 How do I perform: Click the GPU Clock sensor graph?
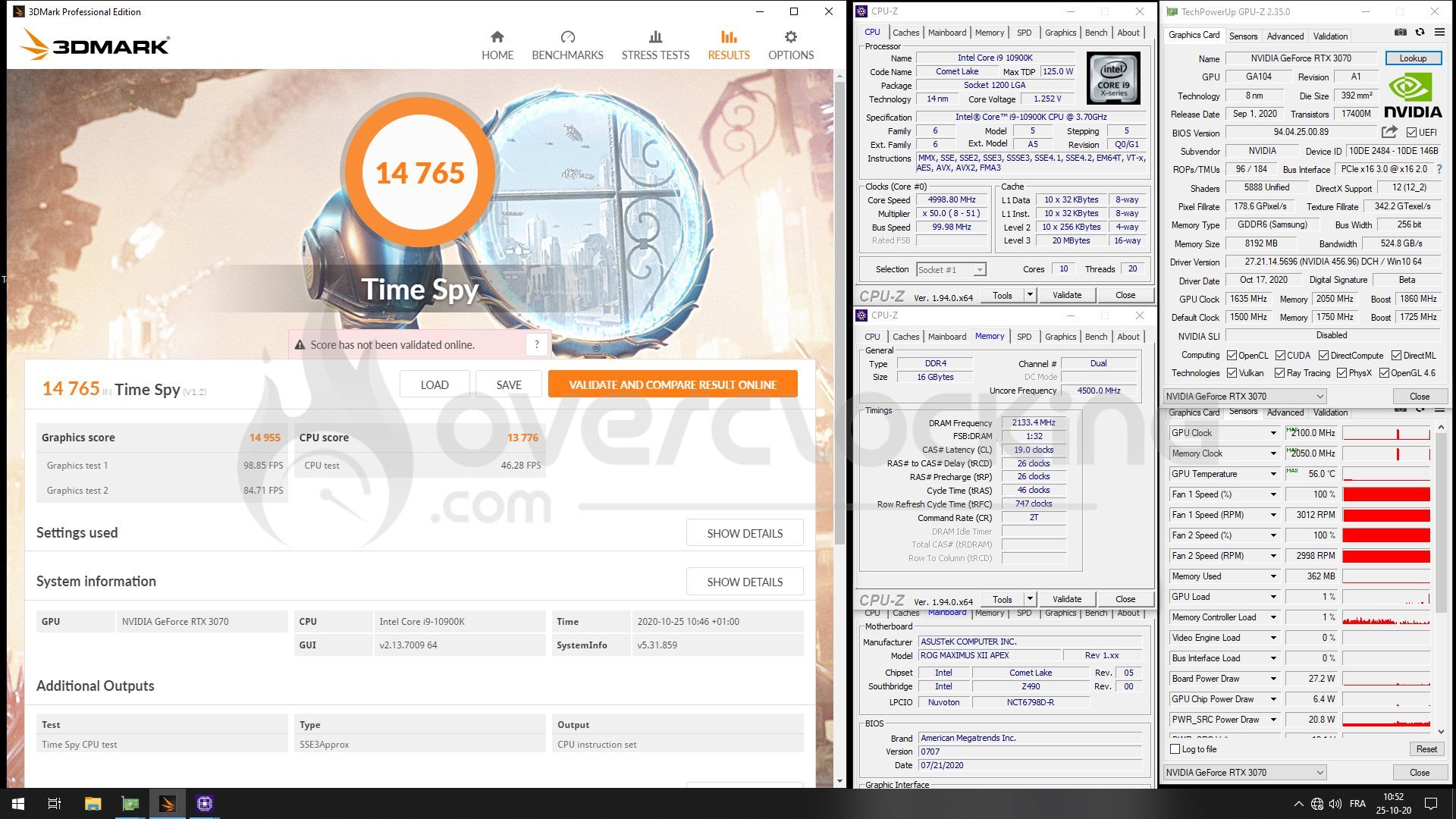coord(1386,433)
